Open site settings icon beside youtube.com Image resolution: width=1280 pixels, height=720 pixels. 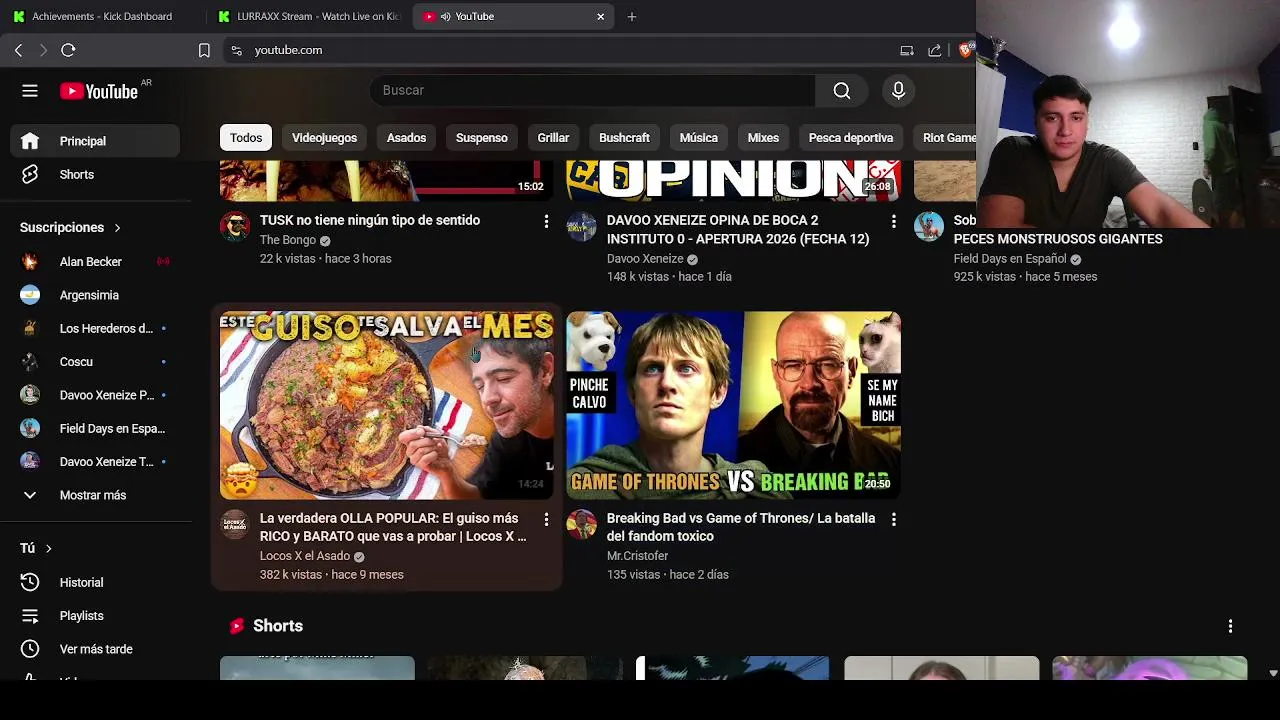[236, 50]
